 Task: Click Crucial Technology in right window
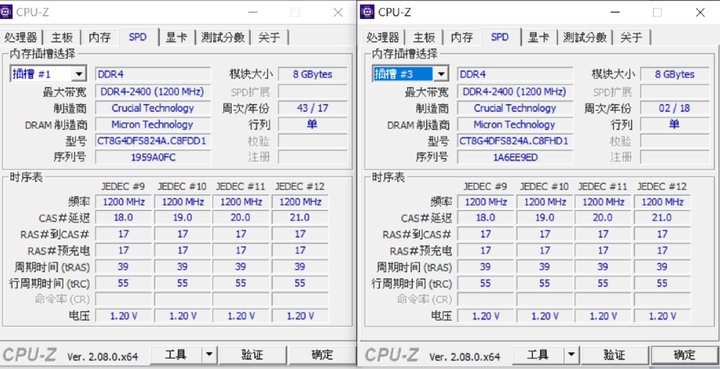[515, 108]
